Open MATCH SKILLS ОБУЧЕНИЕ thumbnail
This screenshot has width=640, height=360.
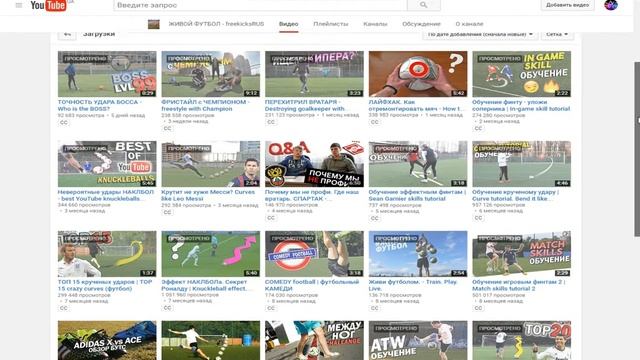click(x=522, y=253)
